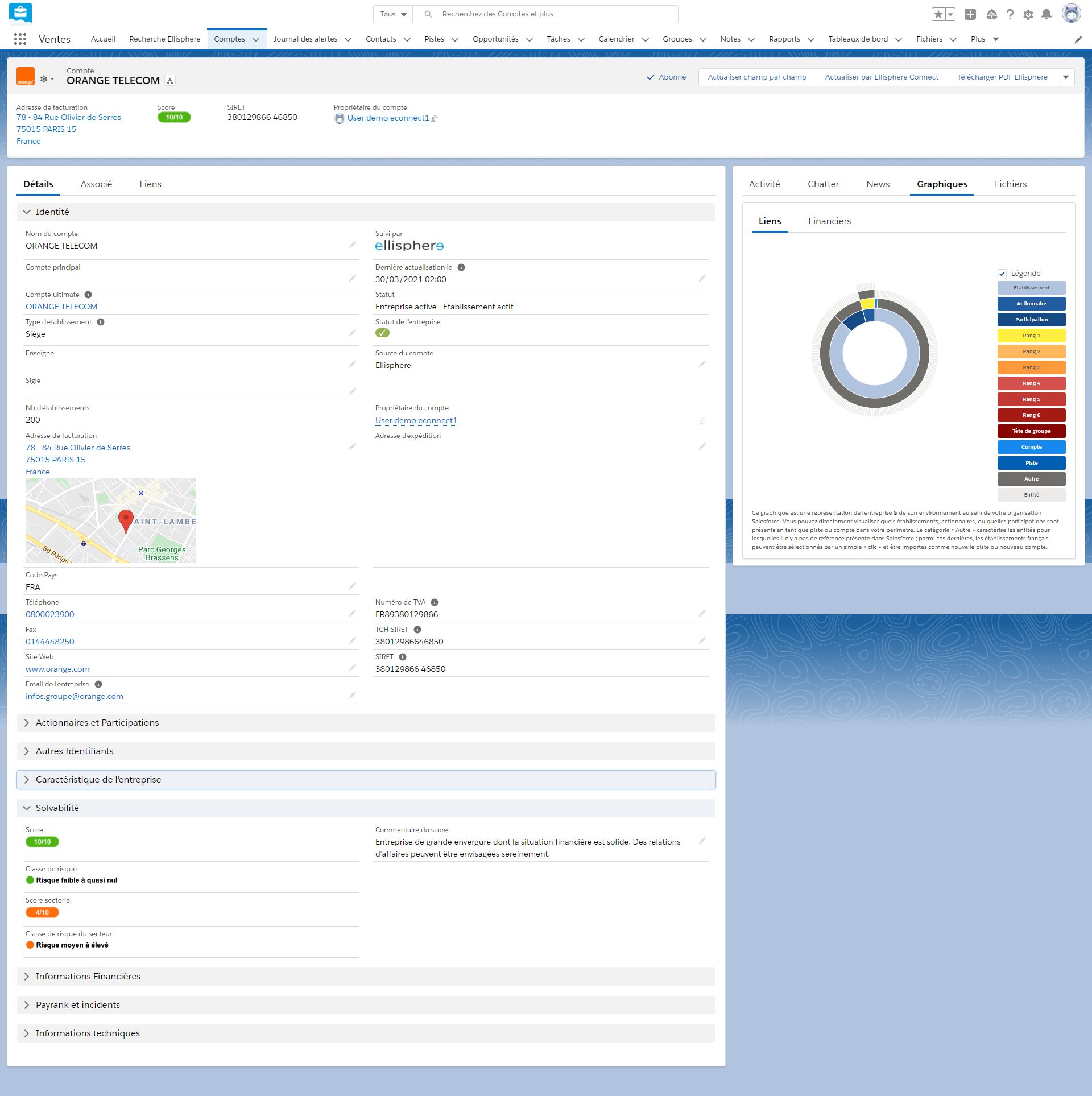Open the App Launcher grid icon
The width and height of the screenshot is (1092, 1096).
(x=20, y=39)
